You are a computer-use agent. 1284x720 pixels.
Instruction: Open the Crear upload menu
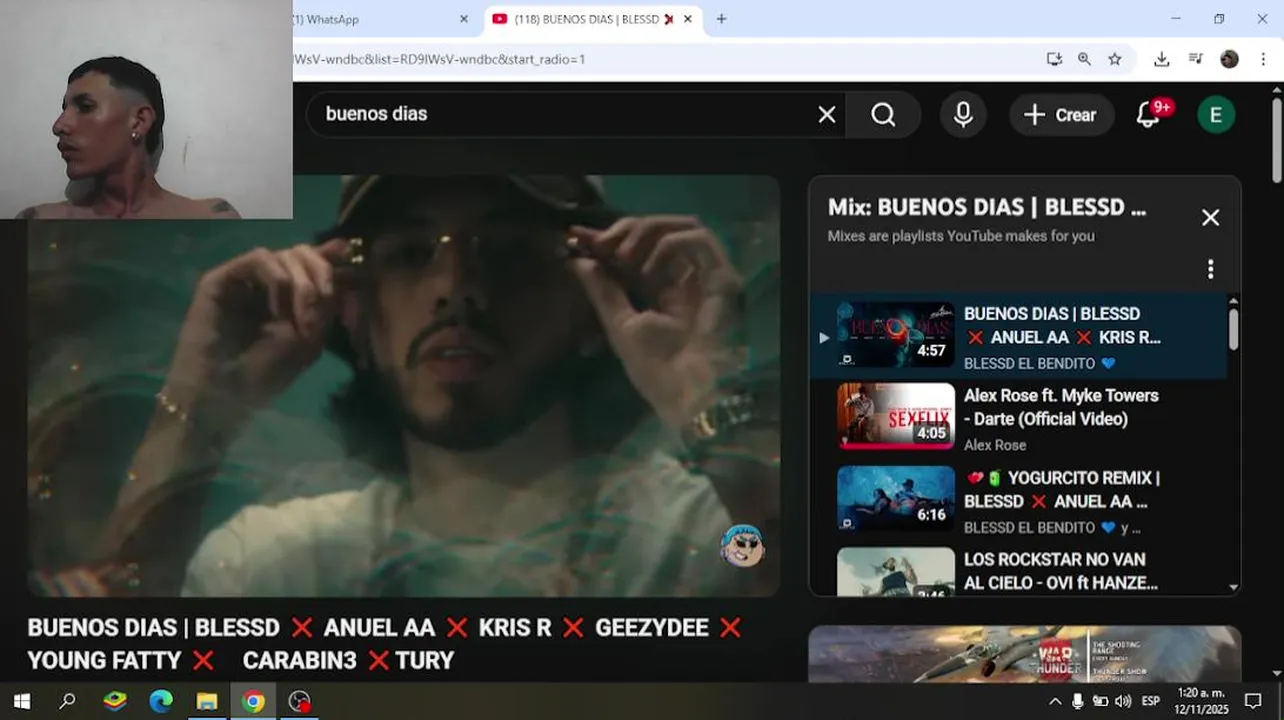tap(1061, 115)
